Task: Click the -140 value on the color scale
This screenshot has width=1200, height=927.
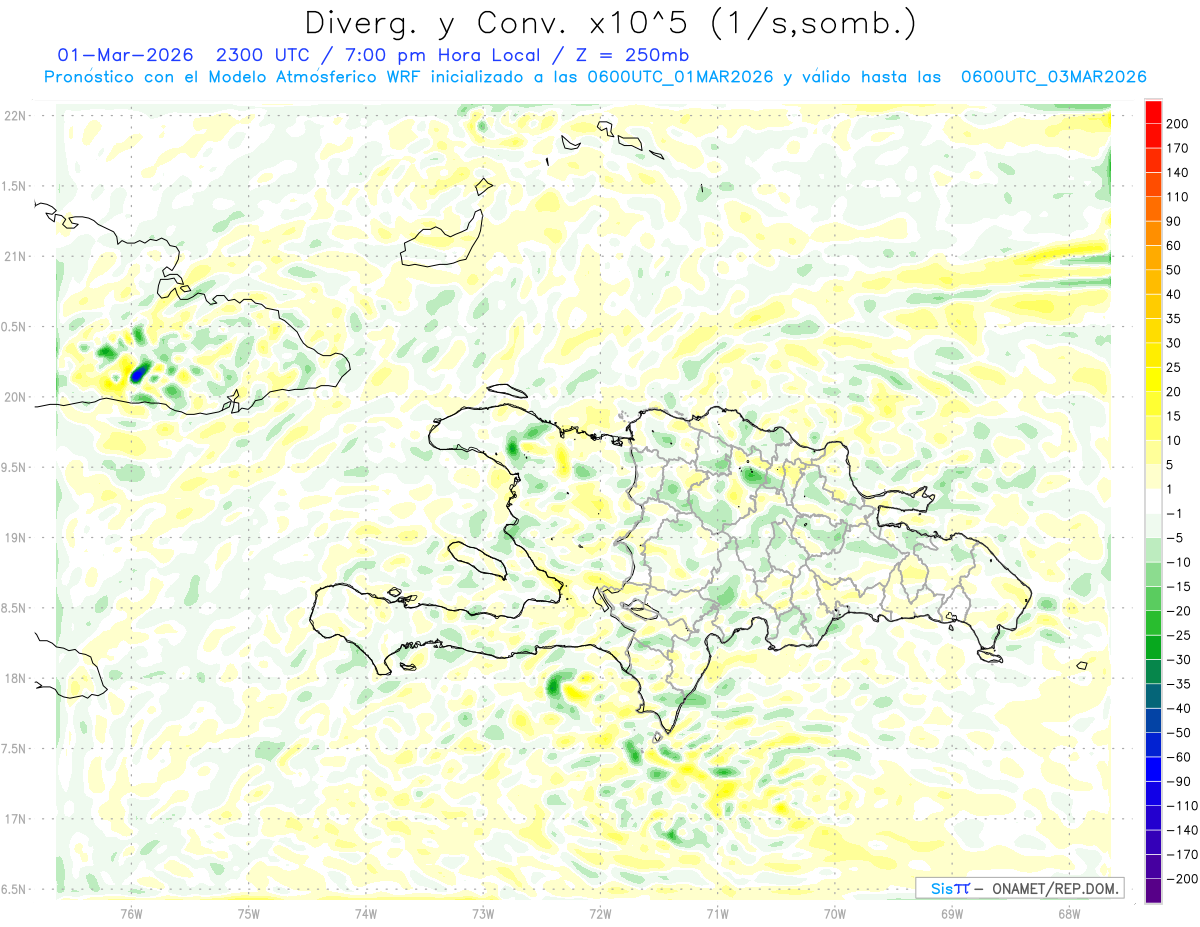Action: point(1183,830)
